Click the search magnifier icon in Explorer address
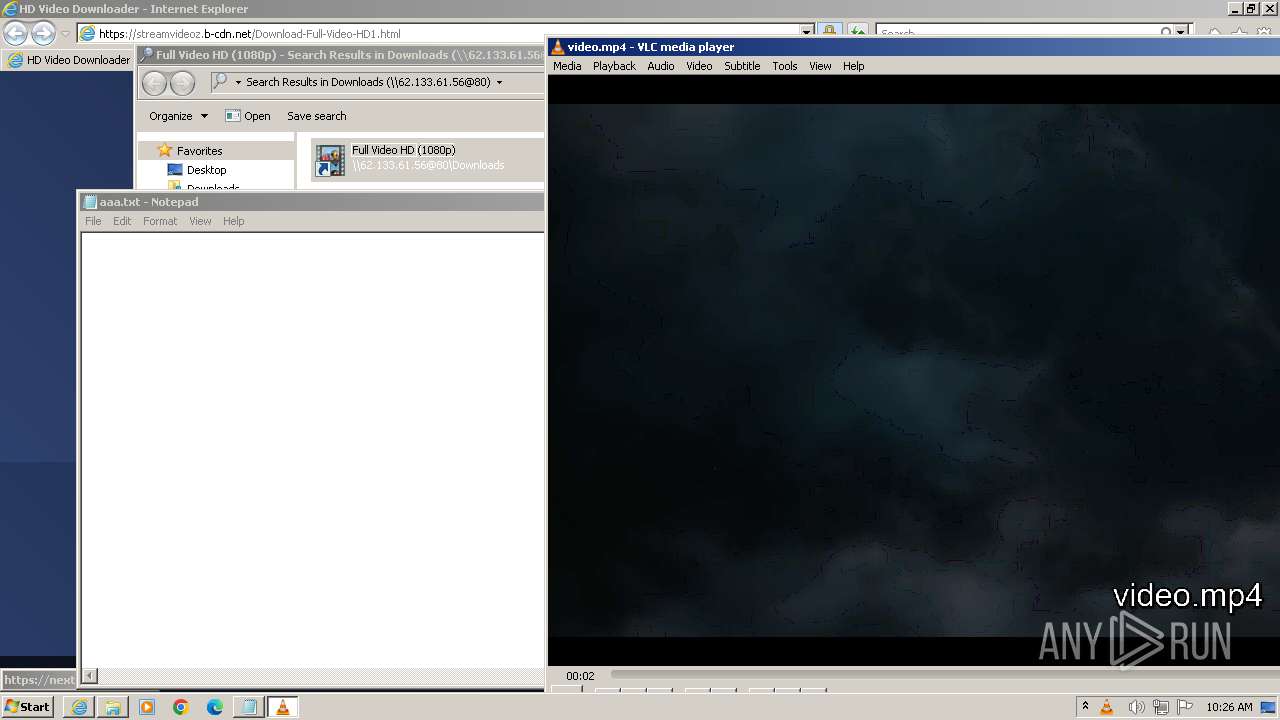Viewport: 1280px width, 720px height. [x=220, y=82]
